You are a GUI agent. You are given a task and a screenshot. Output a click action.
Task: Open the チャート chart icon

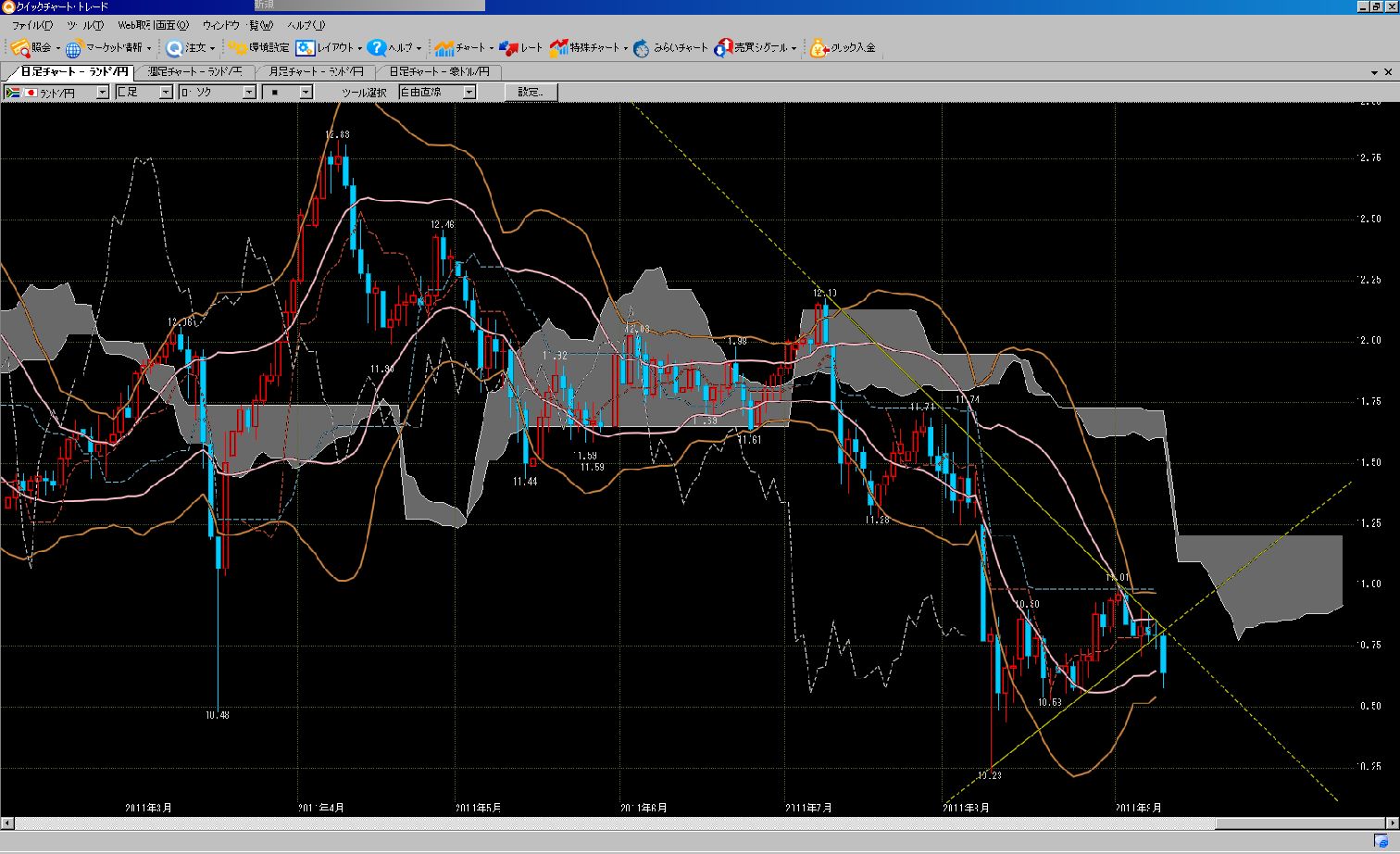pyautogui.click(x=444, y=48)
